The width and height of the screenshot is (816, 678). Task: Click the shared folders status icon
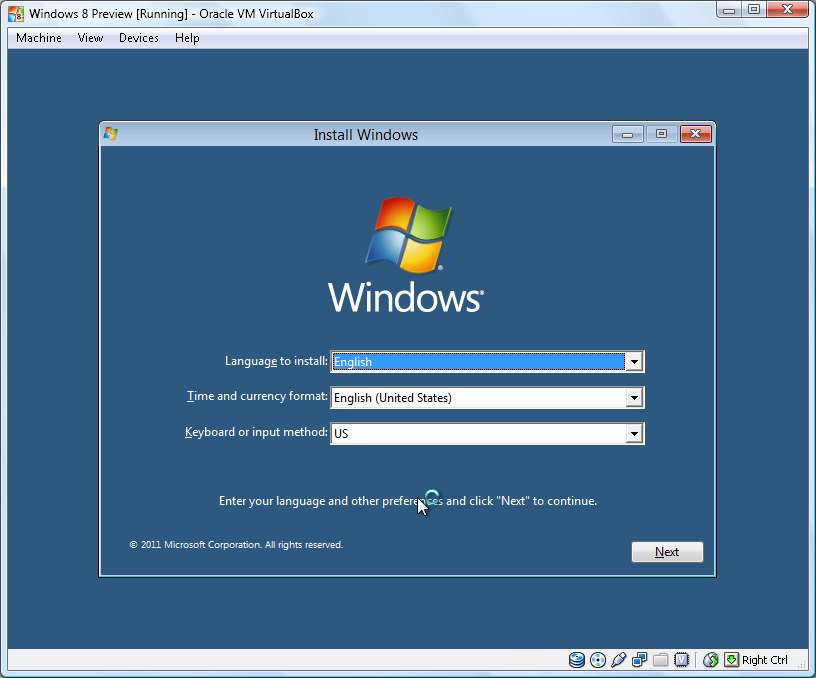pos(660,660)
